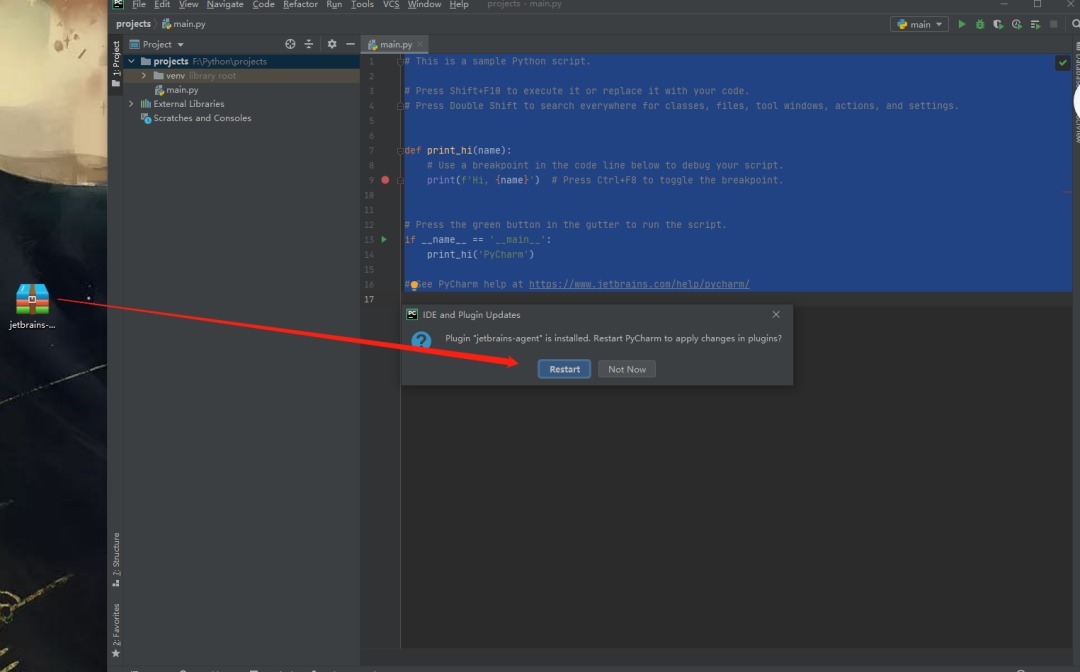
Task: Select main.py file in Project tree
Action: 183,89
